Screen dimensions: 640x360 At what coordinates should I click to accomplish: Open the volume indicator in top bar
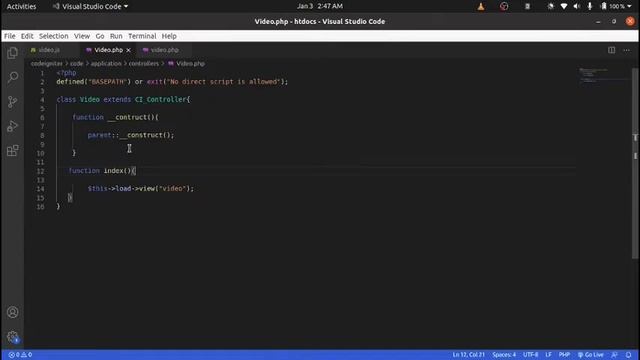tap(577, 6)
